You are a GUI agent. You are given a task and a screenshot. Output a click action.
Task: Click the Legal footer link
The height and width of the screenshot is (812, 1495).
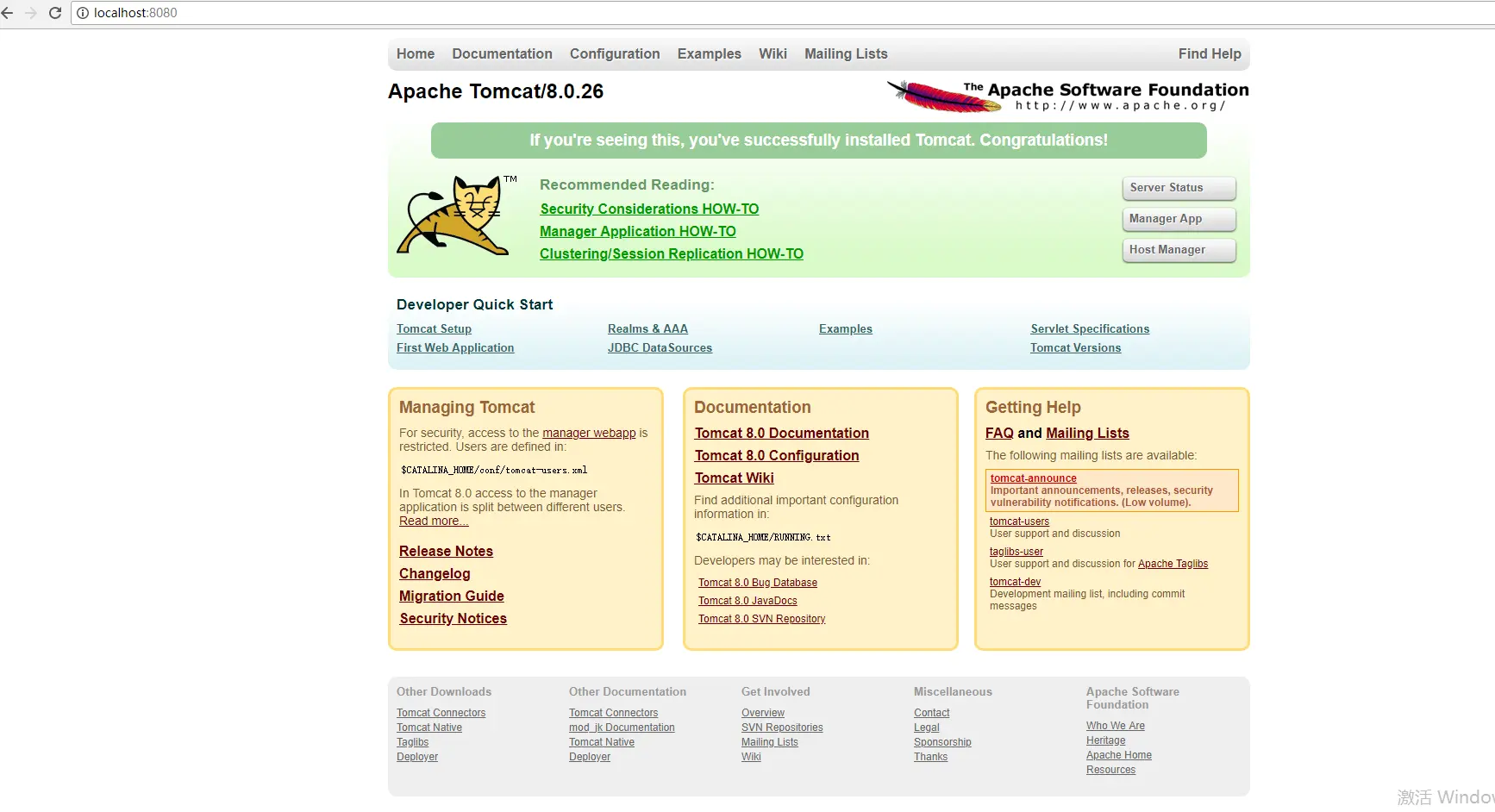point(927,728)
